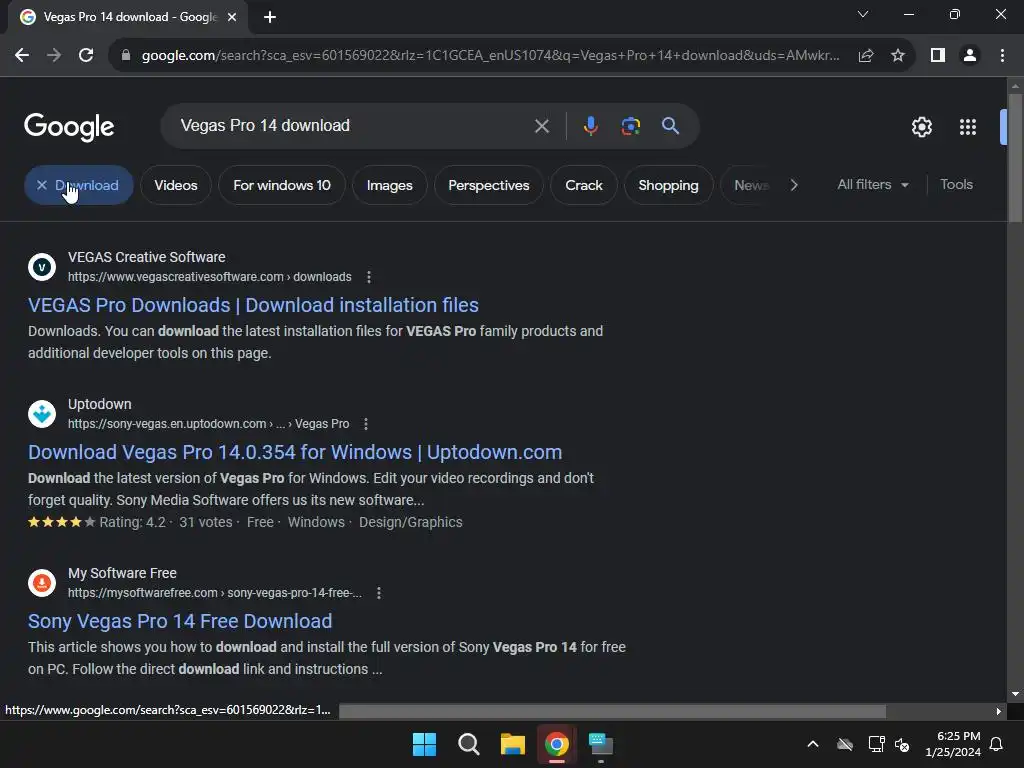Submit search with magnifying glass
Viewport: 1024px width, 768px height.
click(670, 126)
